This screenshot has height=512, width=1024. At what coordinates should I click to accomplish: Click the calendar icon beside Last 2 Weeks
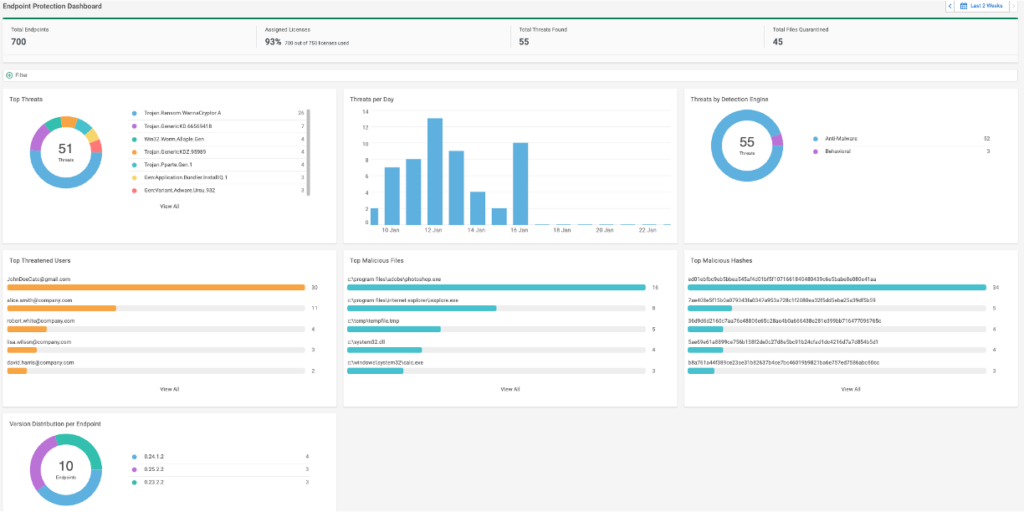pos(963,6)
